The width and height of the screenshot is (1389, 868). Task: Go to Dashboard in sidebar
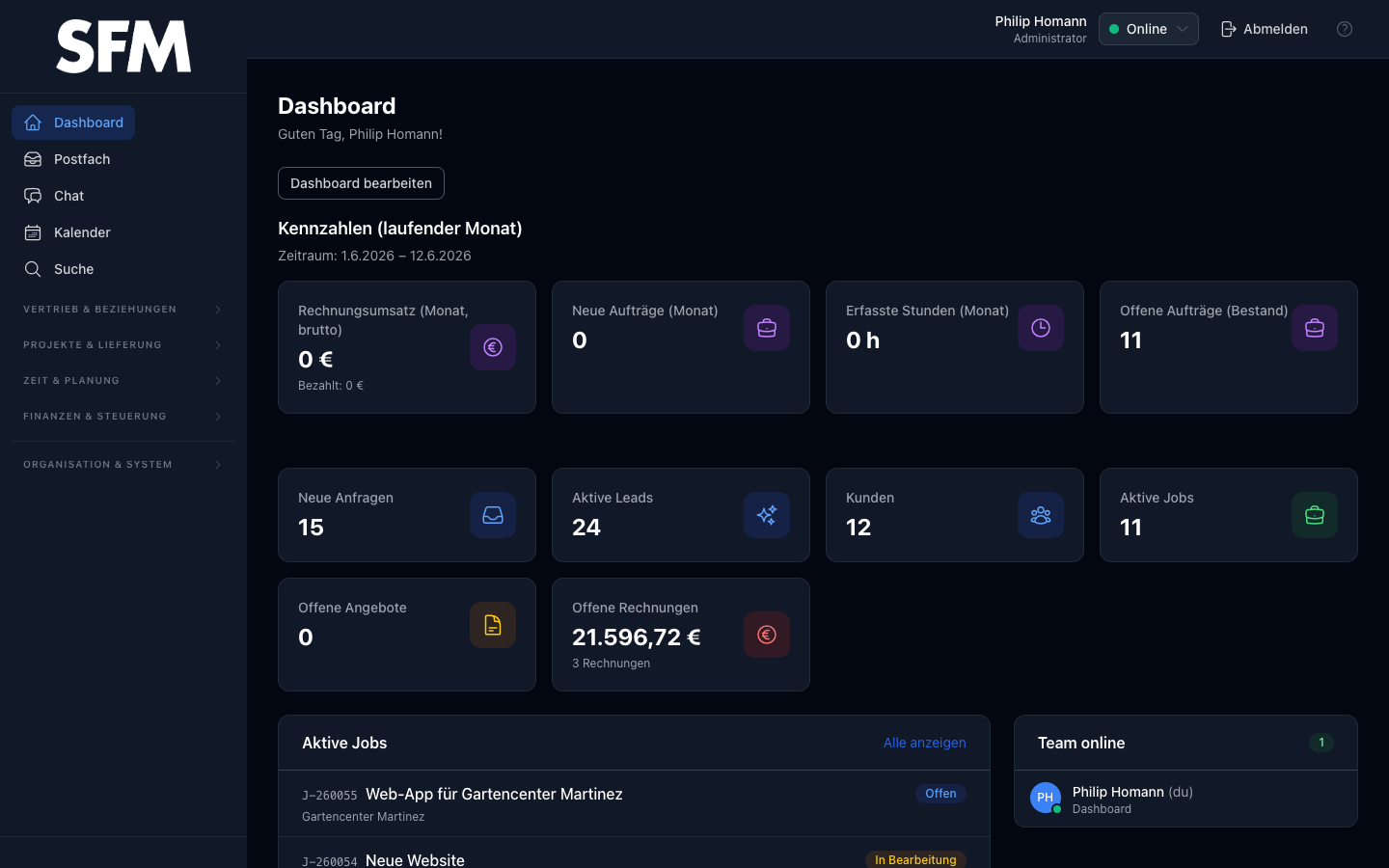[73, 122]
